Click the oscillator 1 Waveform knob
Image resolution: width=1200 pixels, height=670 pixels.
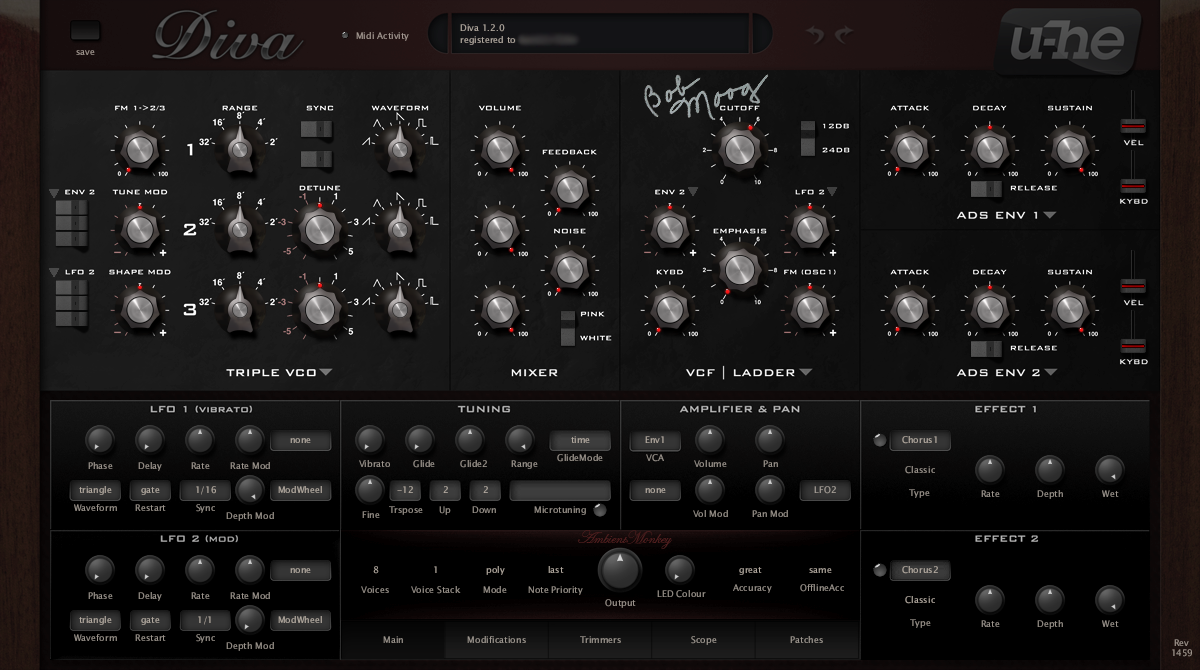click(400, 149)
